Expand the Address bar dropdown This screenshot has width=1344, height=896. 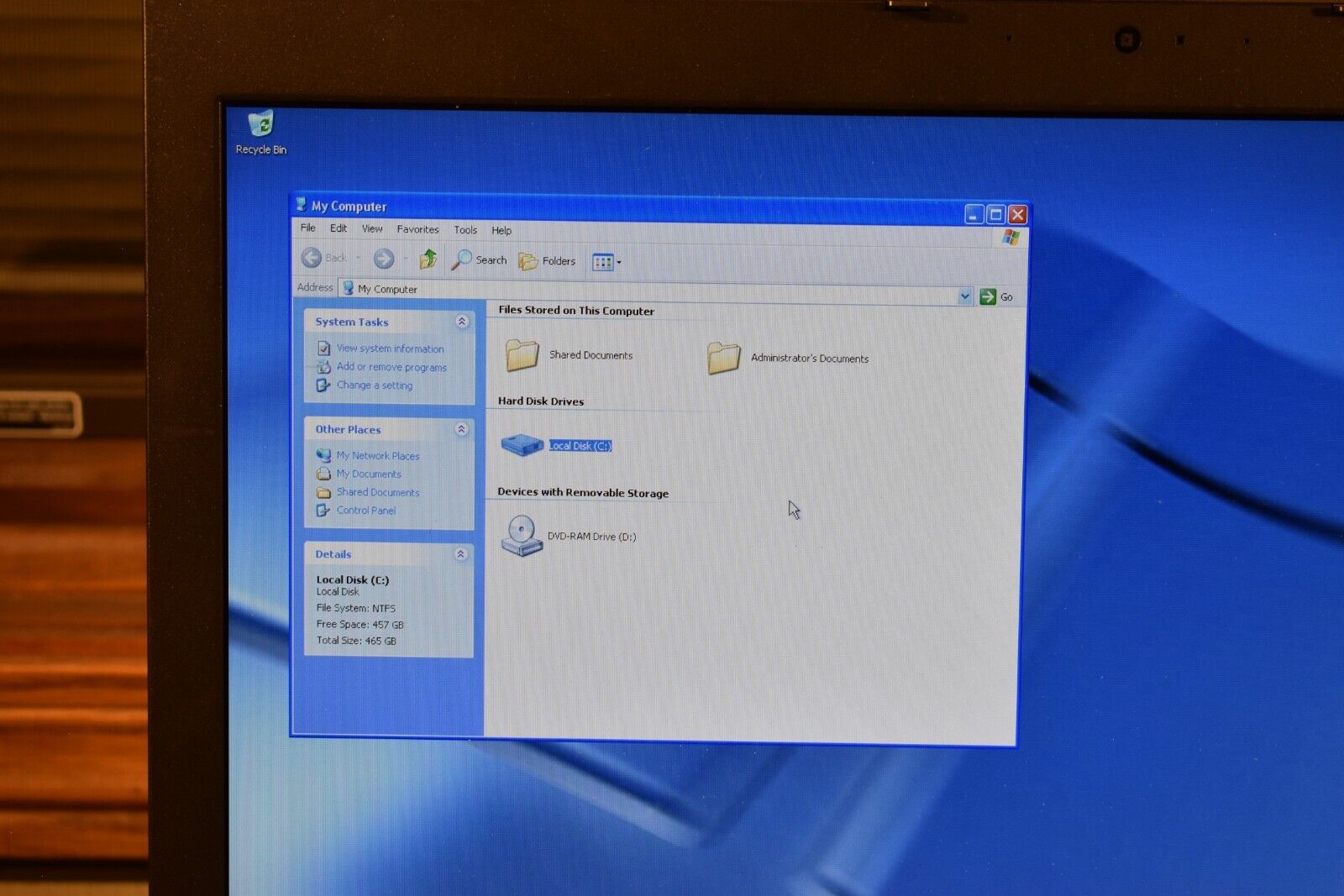click(965, 296)
